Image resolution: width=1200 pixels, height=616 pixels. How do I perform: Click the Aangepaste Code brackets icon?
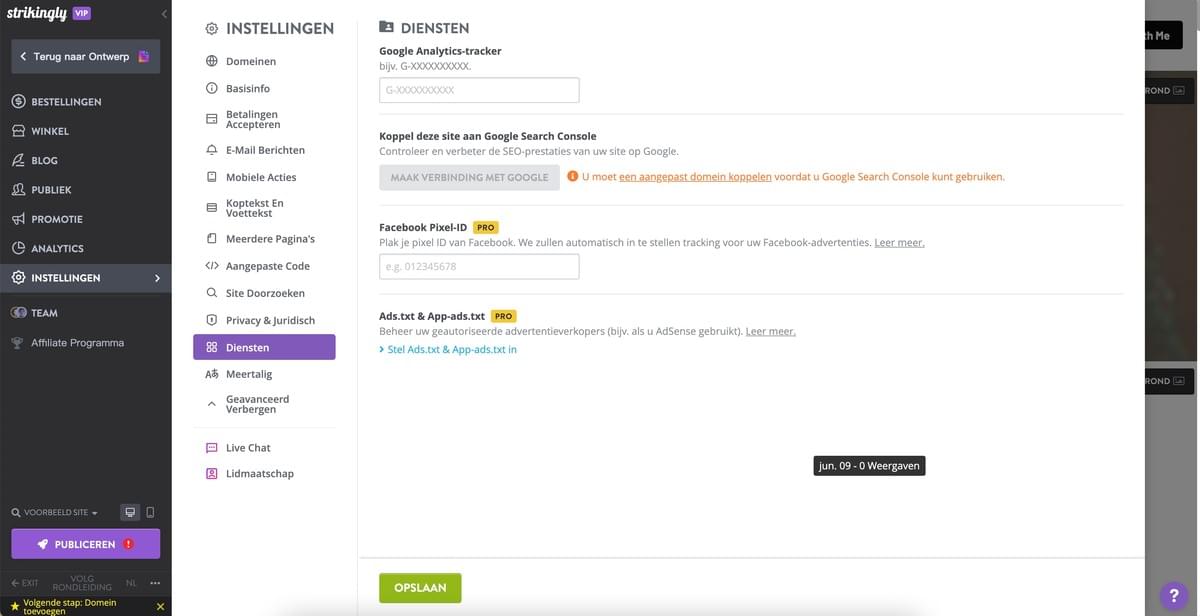(212, 266)
